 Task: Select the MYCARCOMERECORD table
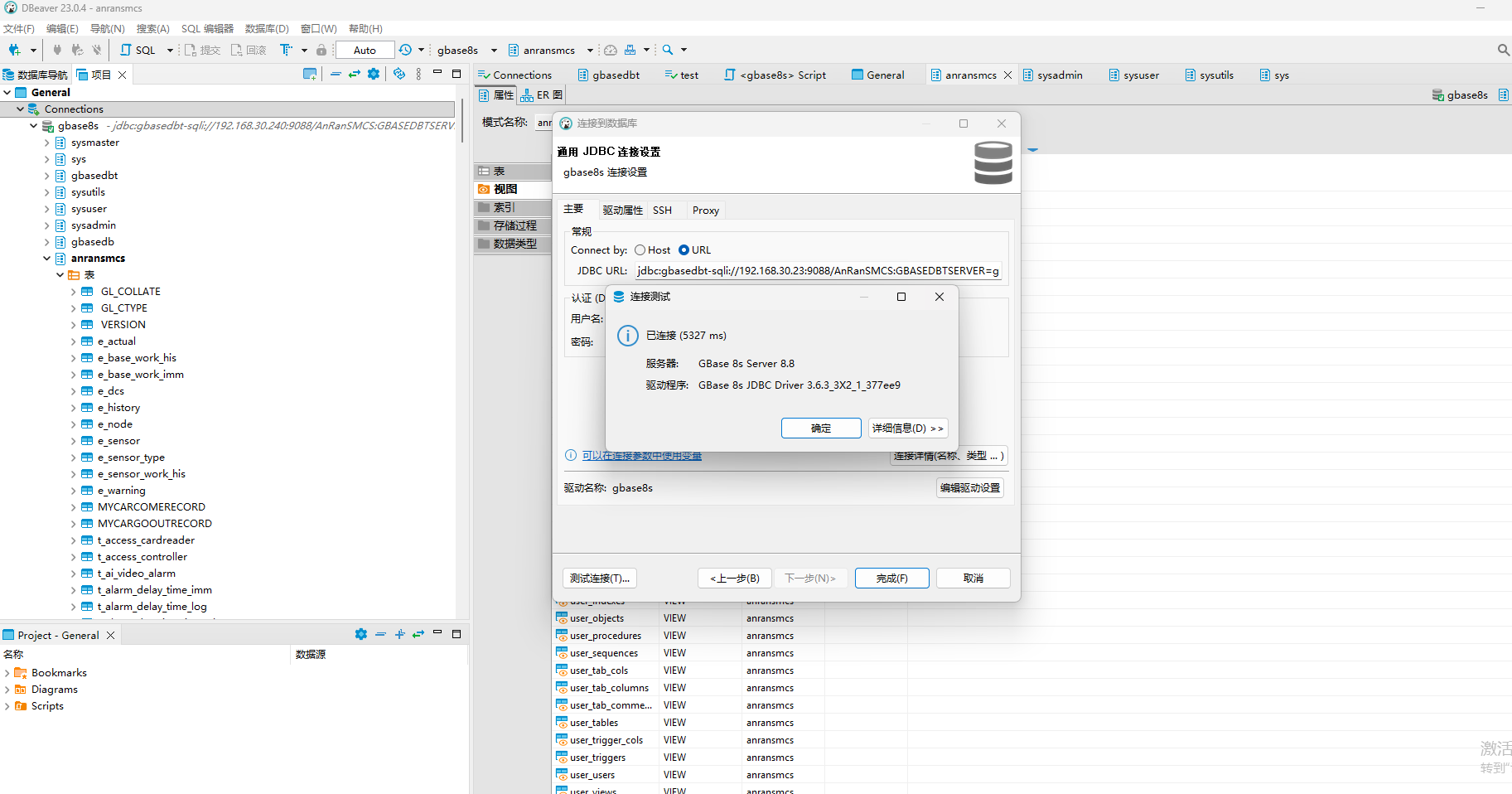point(152,507)
